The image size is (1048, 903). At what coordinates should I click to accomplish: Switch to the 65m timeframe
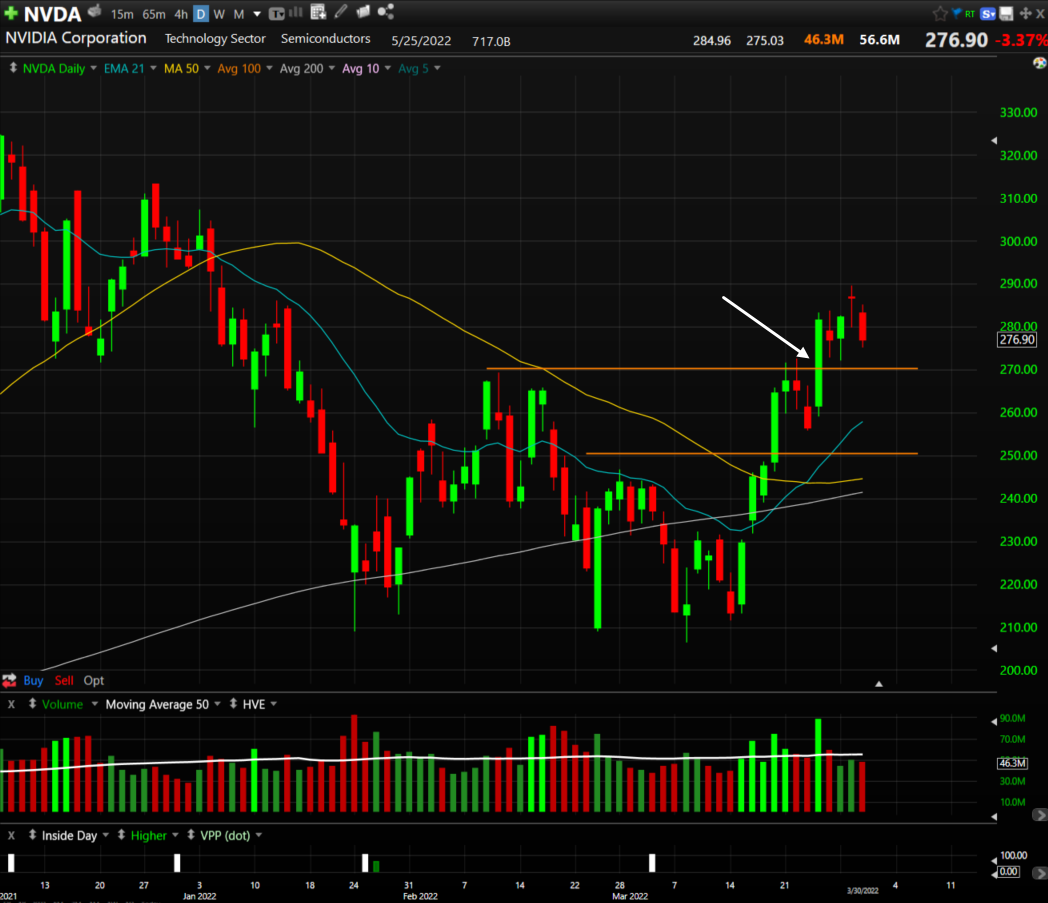[x=154, y=14]
